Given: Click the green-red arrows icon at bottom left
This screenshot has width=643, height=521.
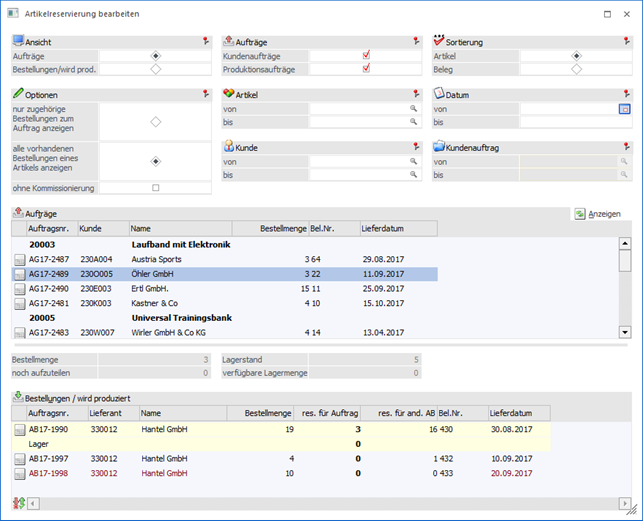Looking at the screenshot, I should pos(19,501).
